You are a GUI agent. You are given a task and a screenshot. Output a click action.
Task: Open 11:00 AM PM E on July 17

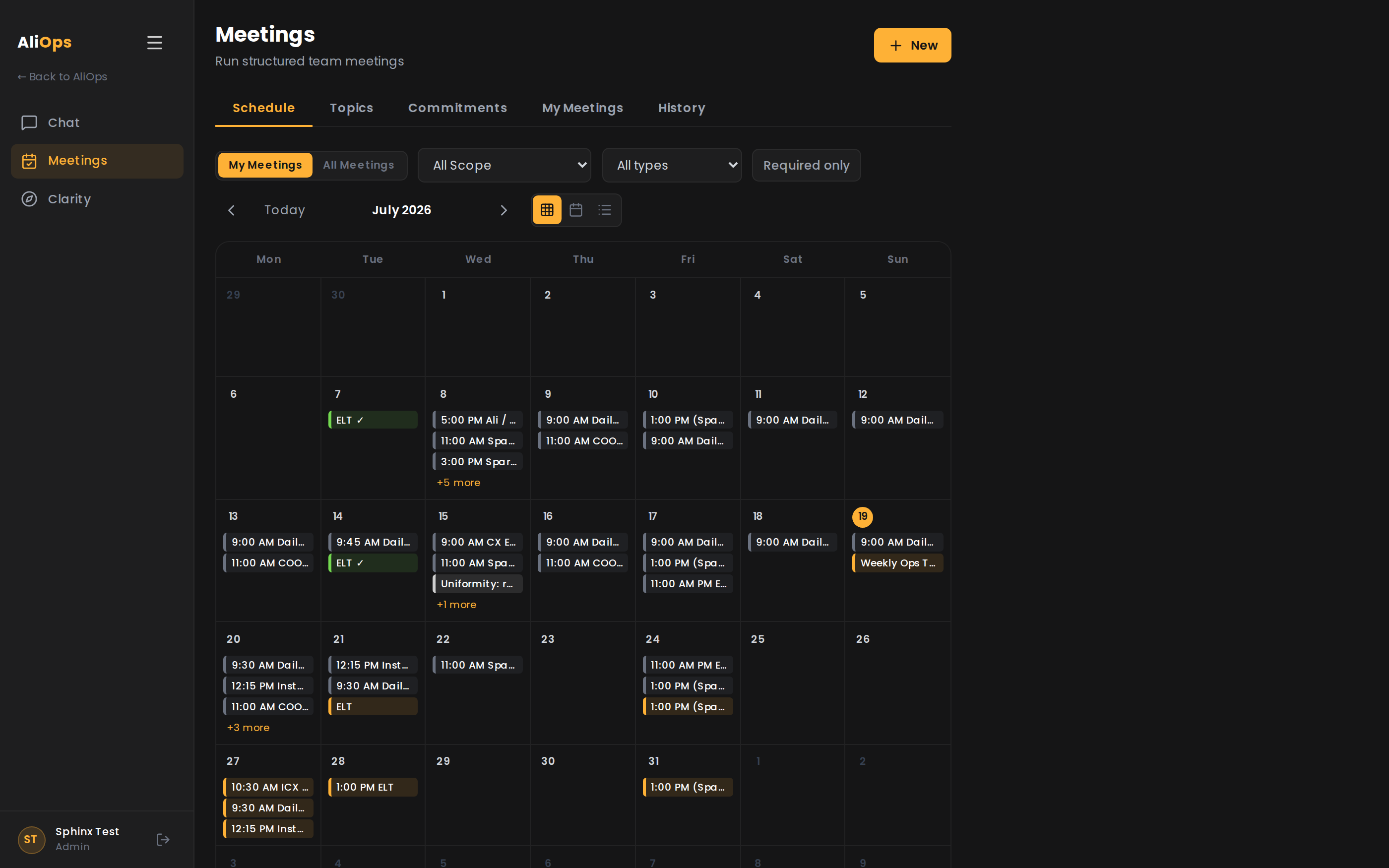pyautogui.click(x=688, y=584)
